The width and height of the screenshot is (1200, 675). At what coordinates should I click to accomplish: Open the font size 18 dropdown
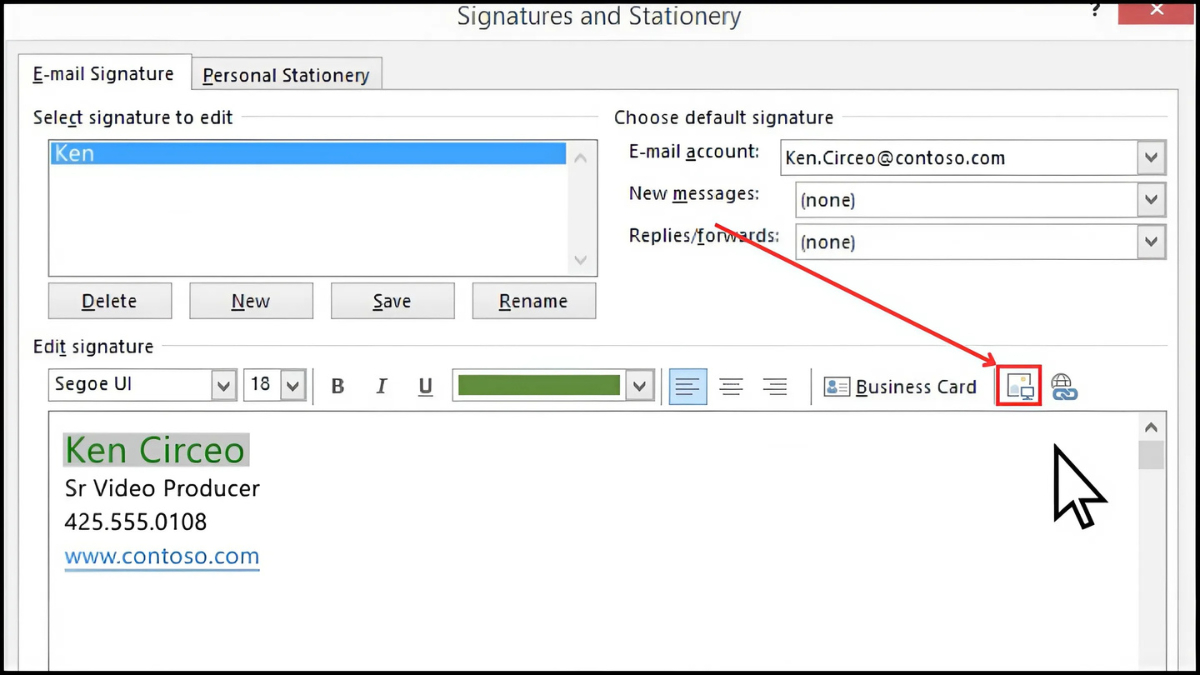pyautogui.click(x=292, y=385)
